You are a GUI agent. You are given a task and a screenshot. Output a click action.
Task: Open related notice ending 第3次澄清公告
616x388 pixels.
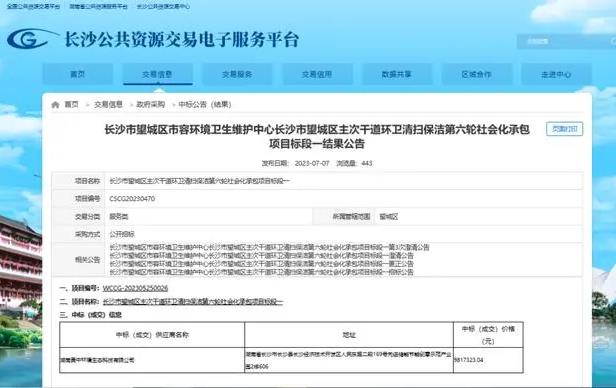point(269,247)
